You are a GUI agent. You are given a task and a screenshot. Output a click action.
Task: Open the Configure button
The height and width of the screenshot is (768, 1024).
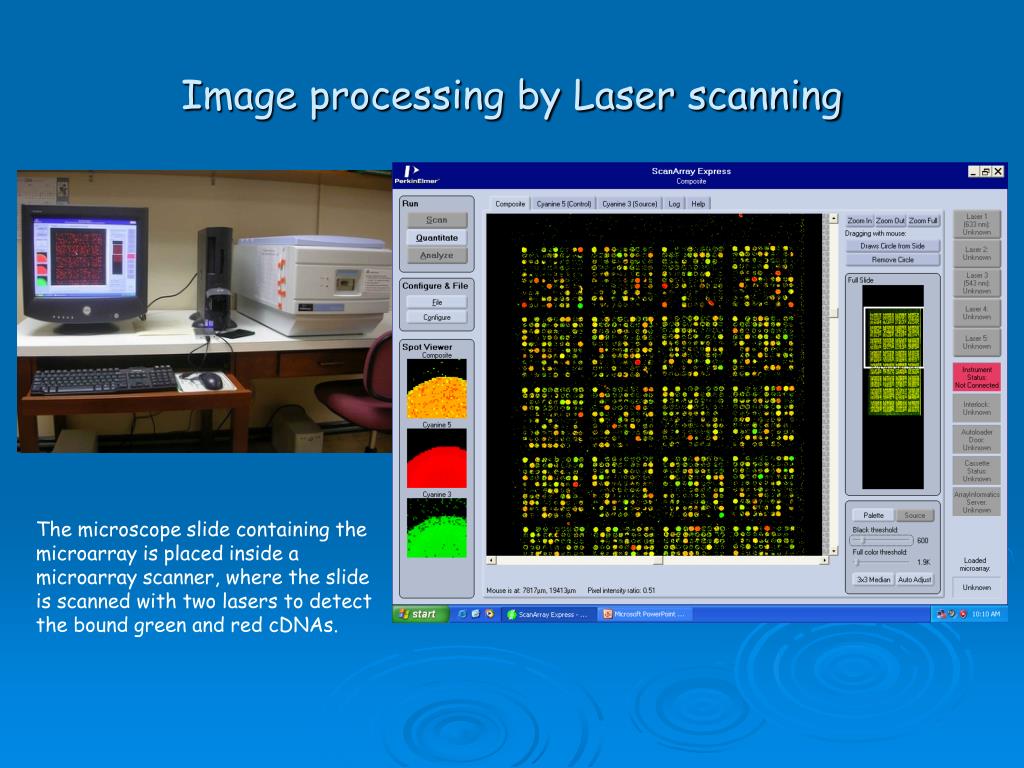436,317
